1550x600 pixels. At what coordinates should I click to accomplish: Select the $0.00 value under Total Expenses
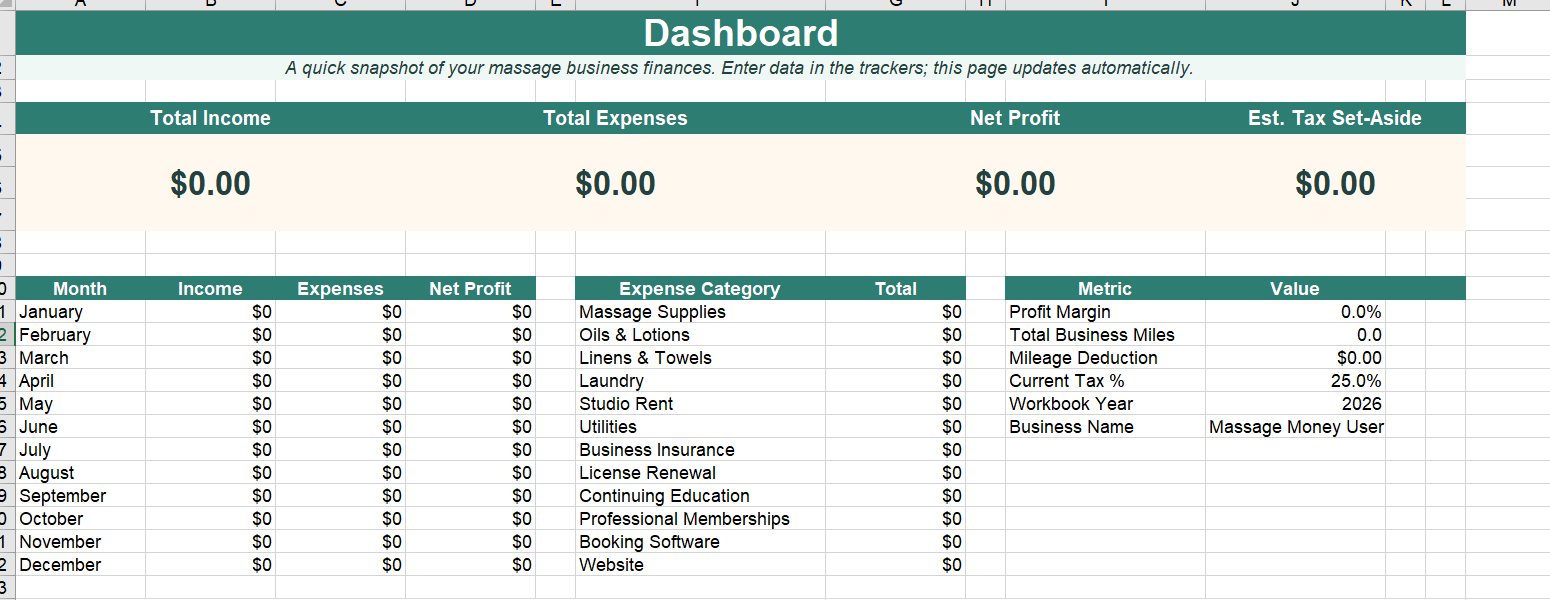615,183
